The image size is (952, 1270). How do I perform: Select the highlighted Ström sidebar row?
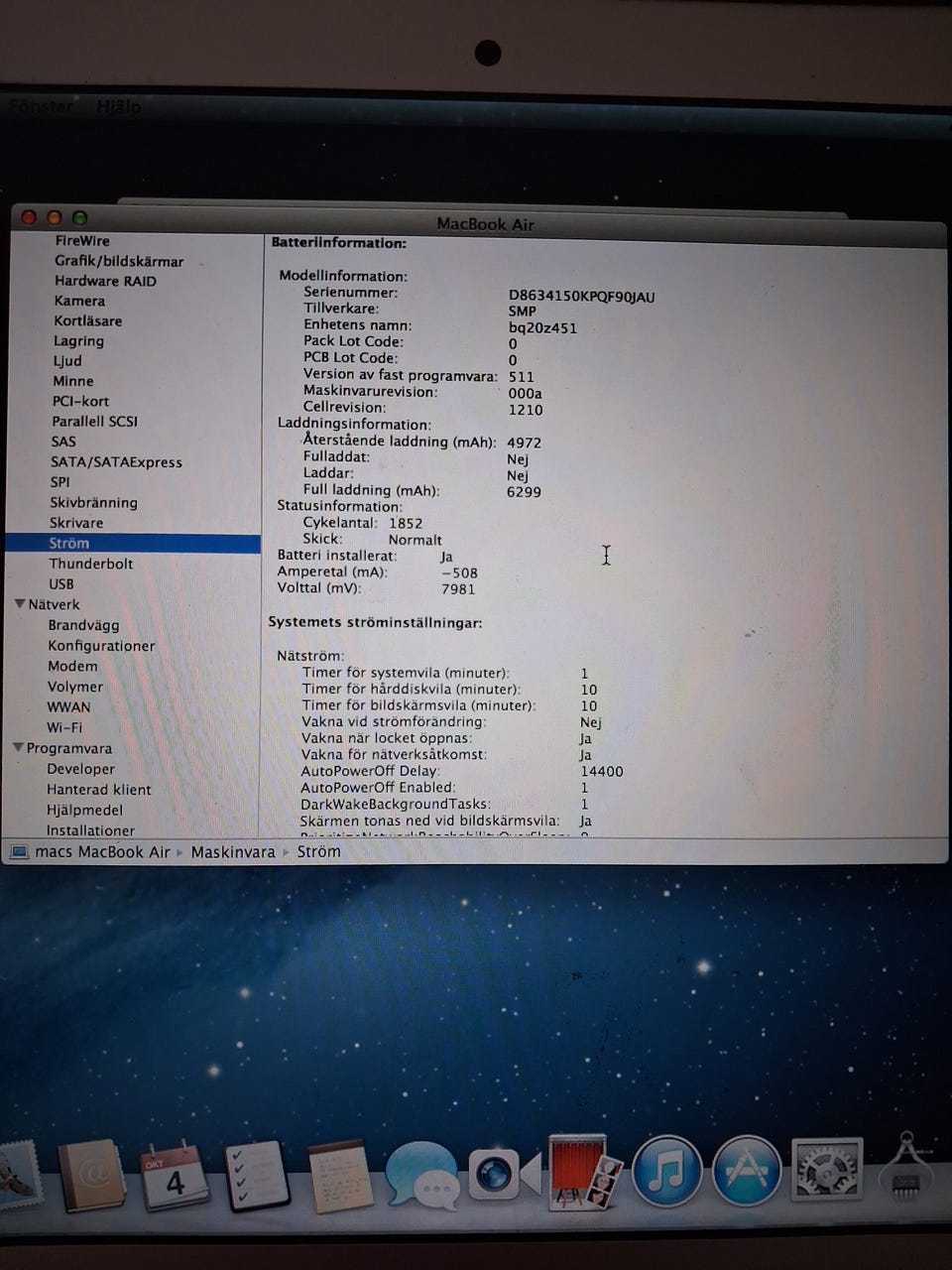(x=133, y=543)
